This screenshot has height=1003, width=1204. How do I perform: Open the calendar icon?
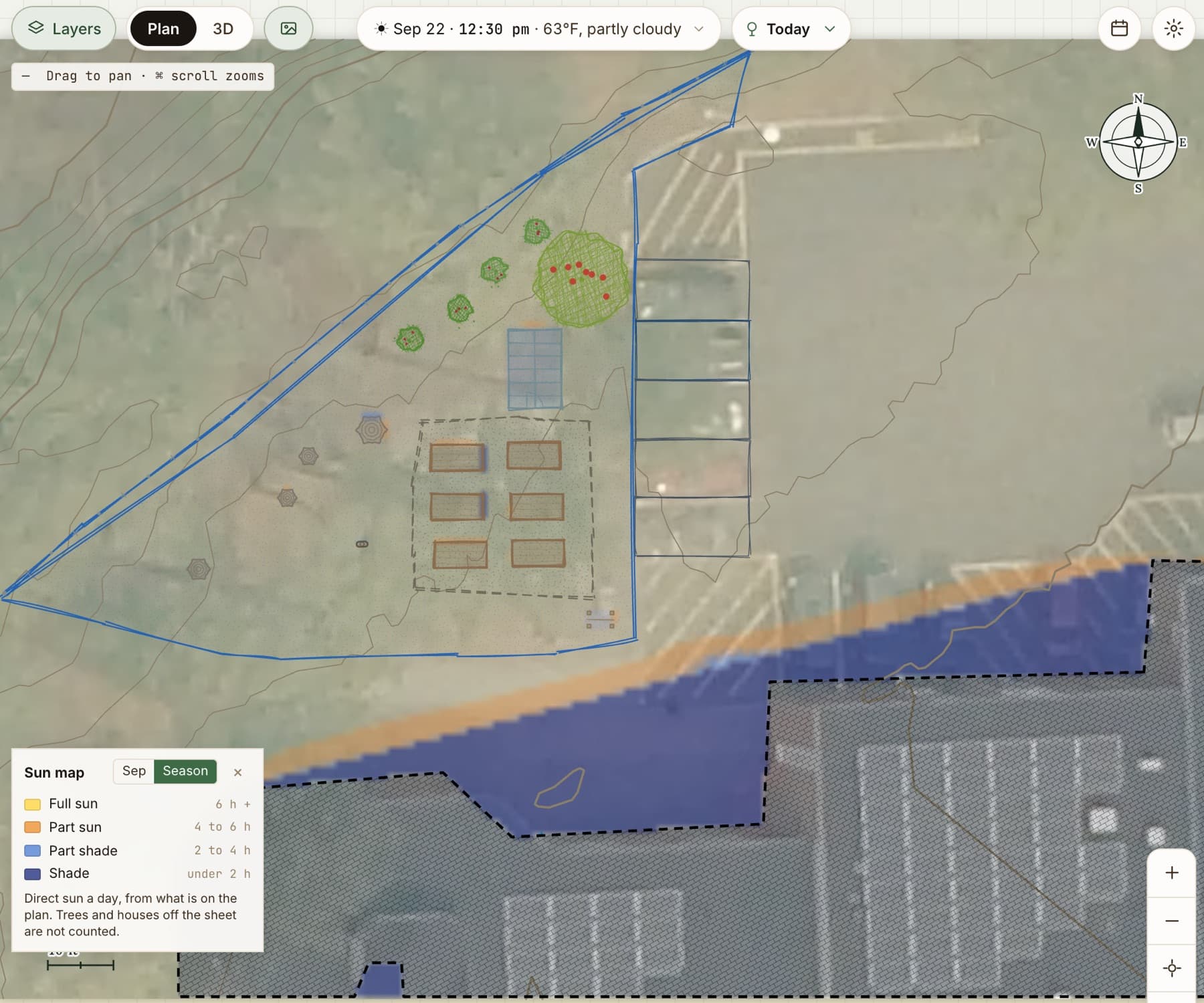coord(1119,29)
